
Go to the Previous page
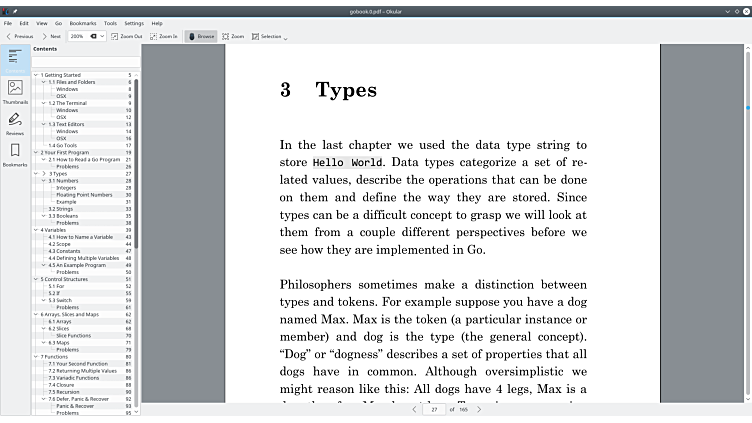click(x=19, y=36)
